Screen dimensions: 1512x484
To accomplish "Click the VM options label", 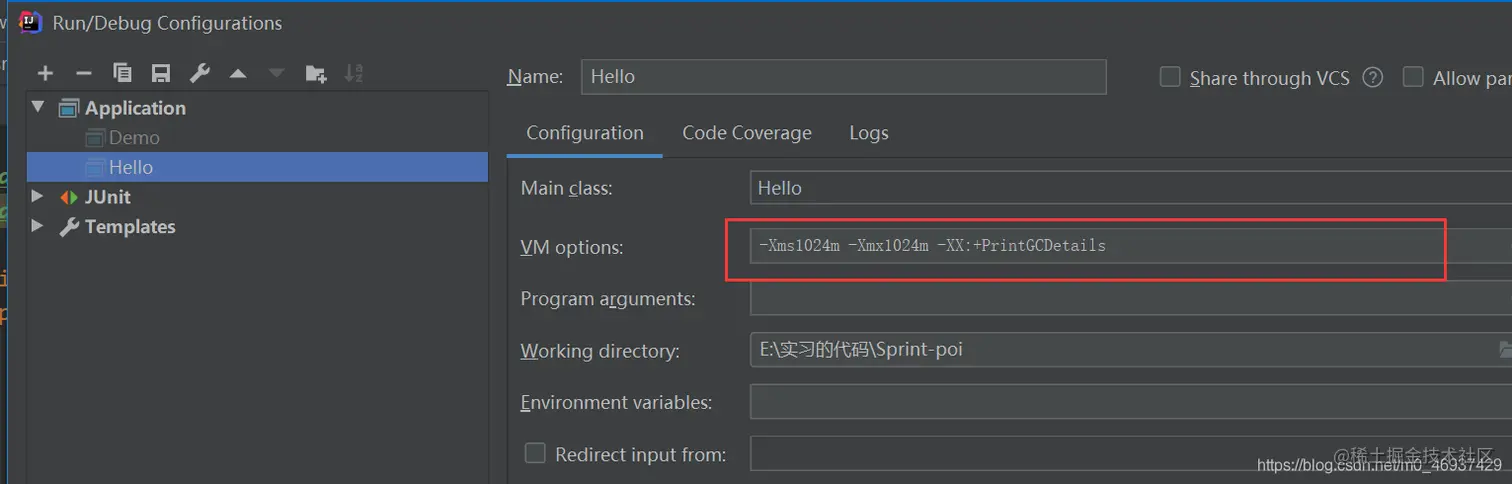I will (572, 247).
